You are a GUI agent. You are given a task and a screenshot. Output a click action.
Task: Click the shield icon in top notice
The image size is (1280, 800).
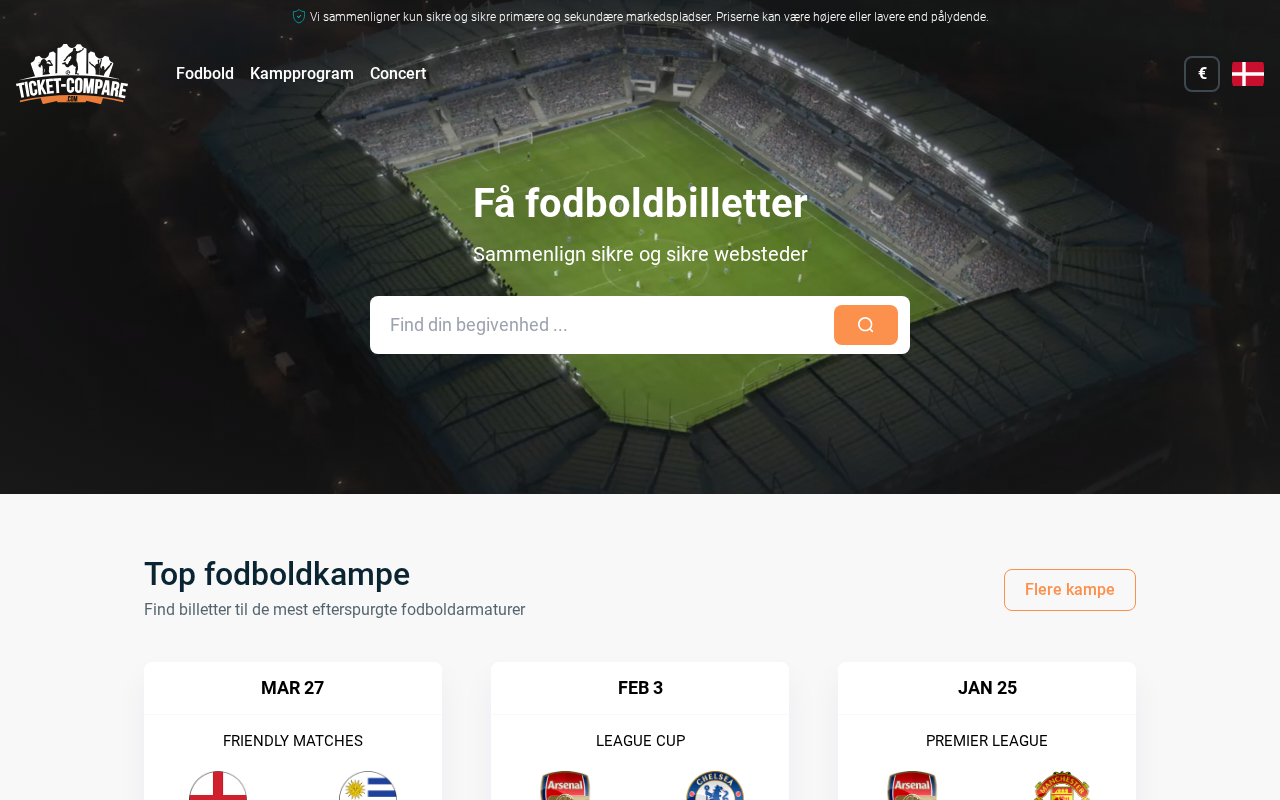299,17
